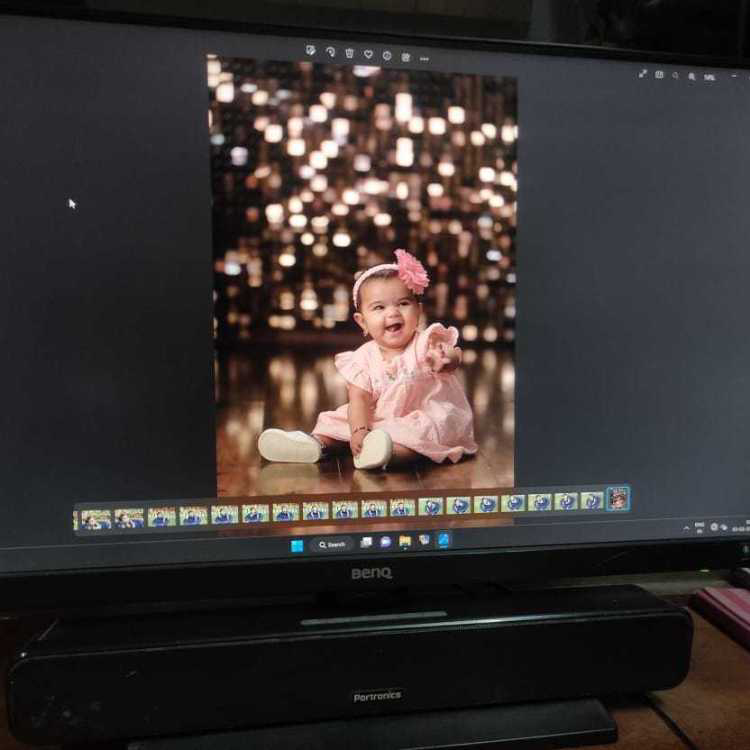Expand the hidden system tray icons chevron
Screen dimensions: 750x750
tap(686, 528)
